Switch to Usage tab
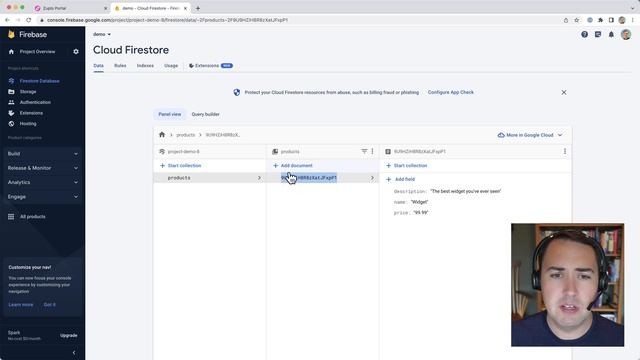The image size is (640, 360). click(x=171, y=66)
